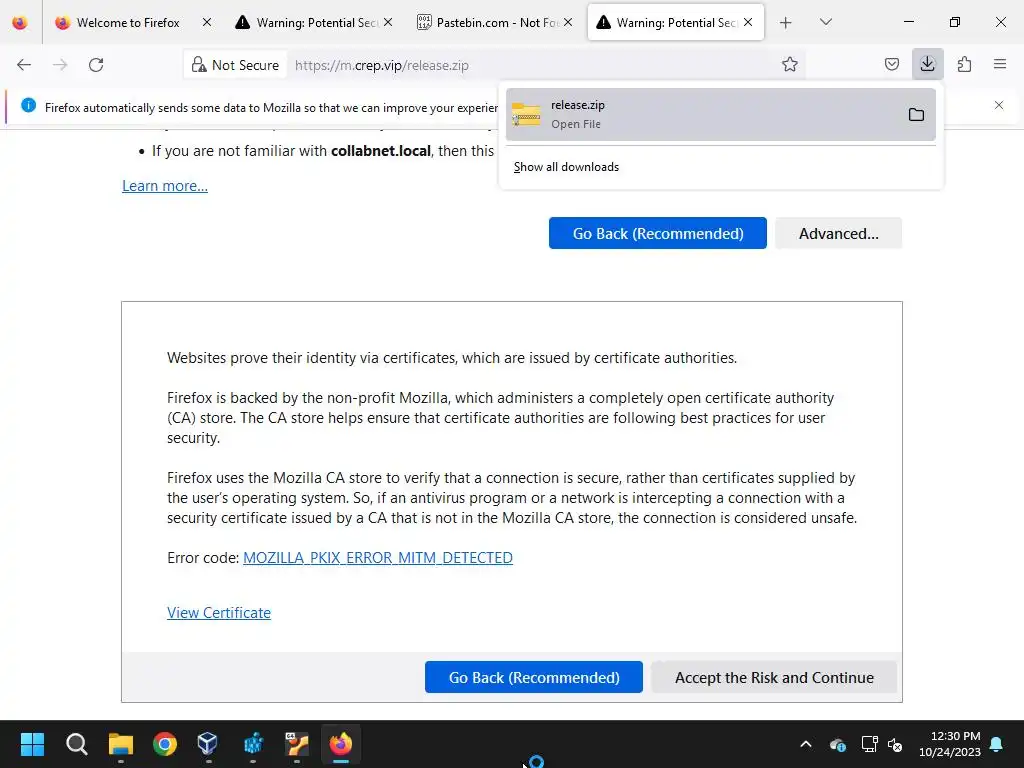Expand the list all tabs dropdown
Image resolution: width=1024 pixels, height=768 pixels.
tap(825, 23)
